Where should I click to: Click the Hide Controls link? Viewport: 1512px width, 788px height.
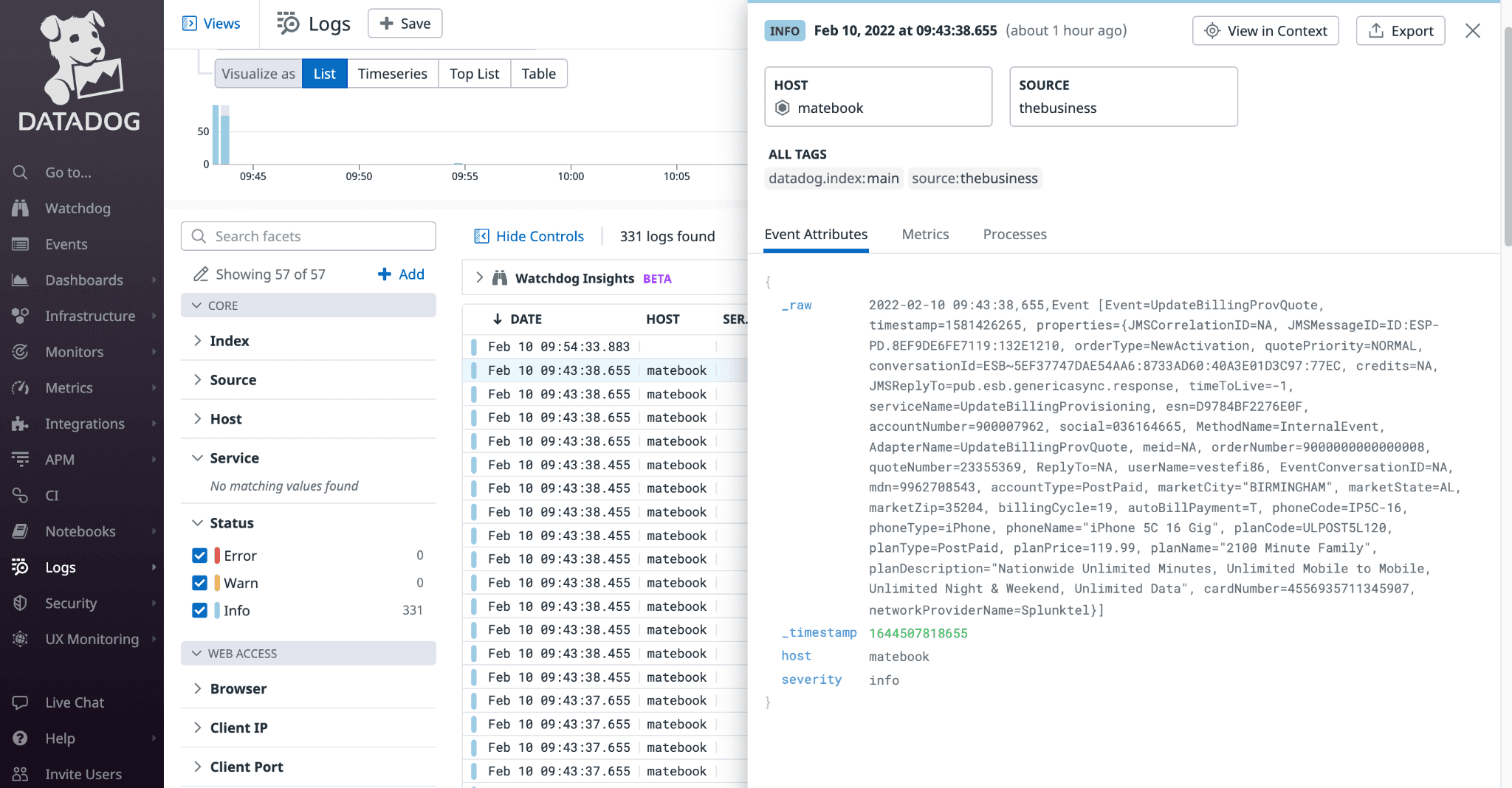(529, 236)
